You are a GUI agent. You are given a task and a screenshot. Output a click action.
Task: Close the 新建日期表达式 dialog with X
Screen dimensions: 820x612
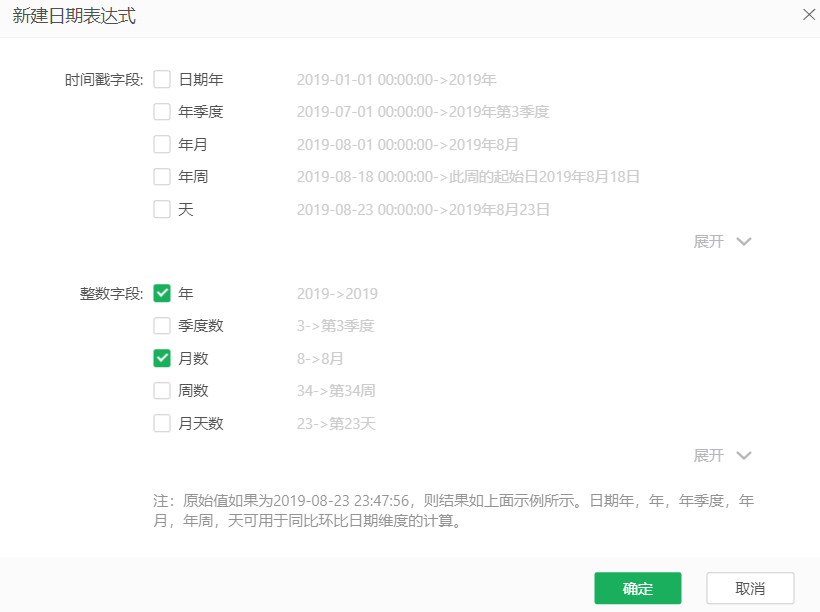[x=808, y=14]
